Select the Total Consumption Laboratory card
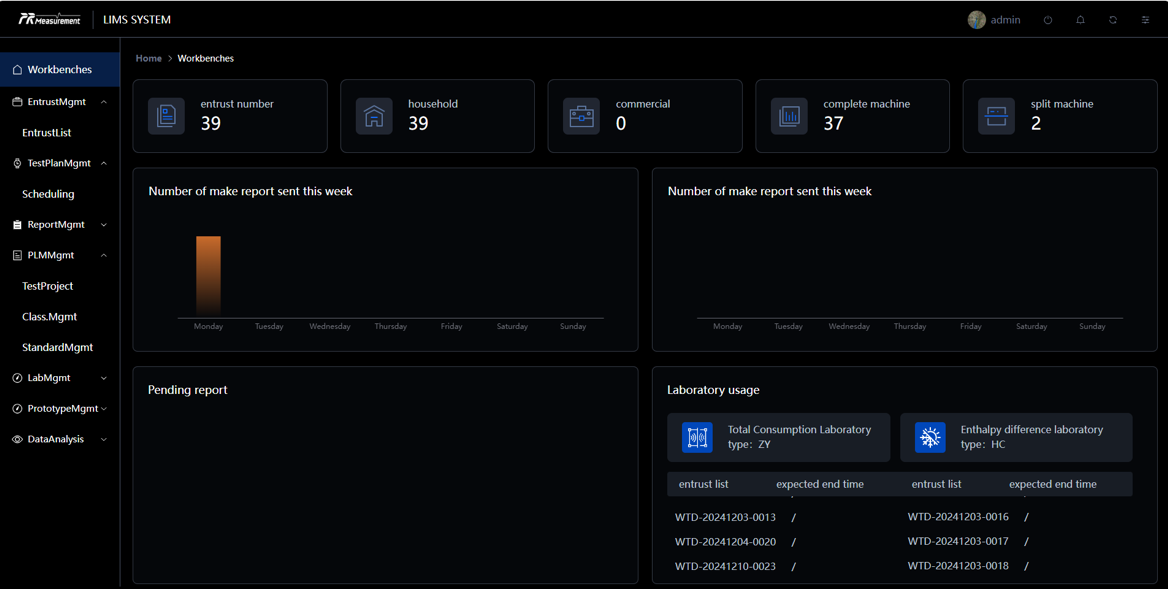 point(779,438)
